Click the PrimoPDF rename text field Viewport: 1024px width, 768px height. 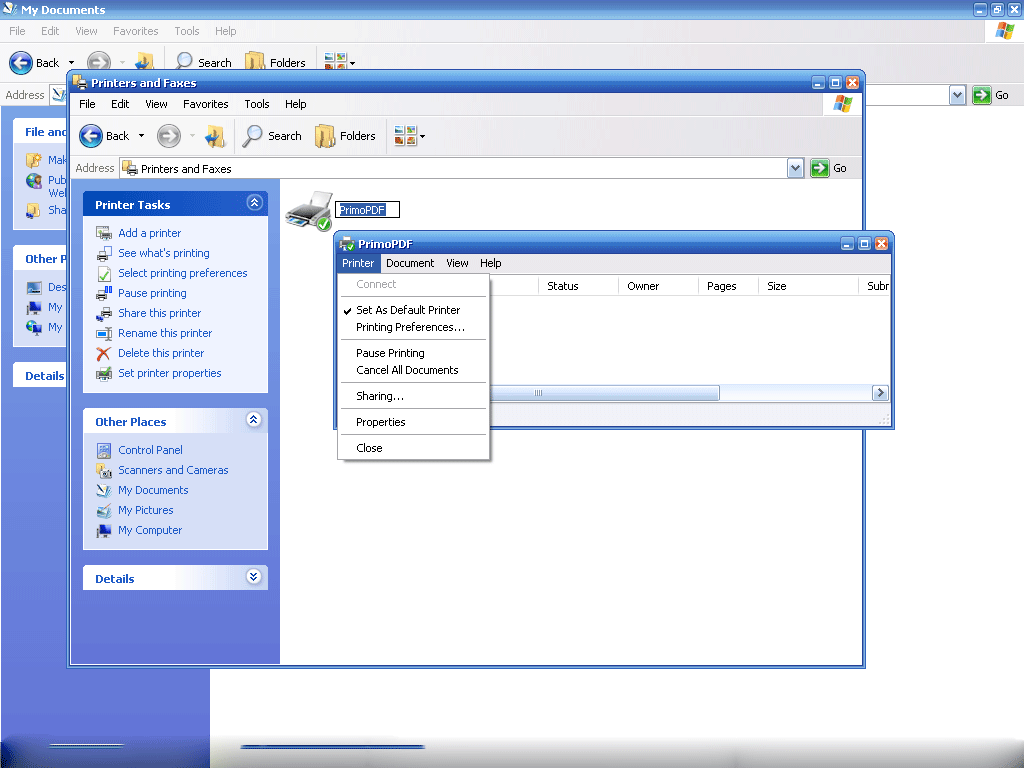(367, 210)
